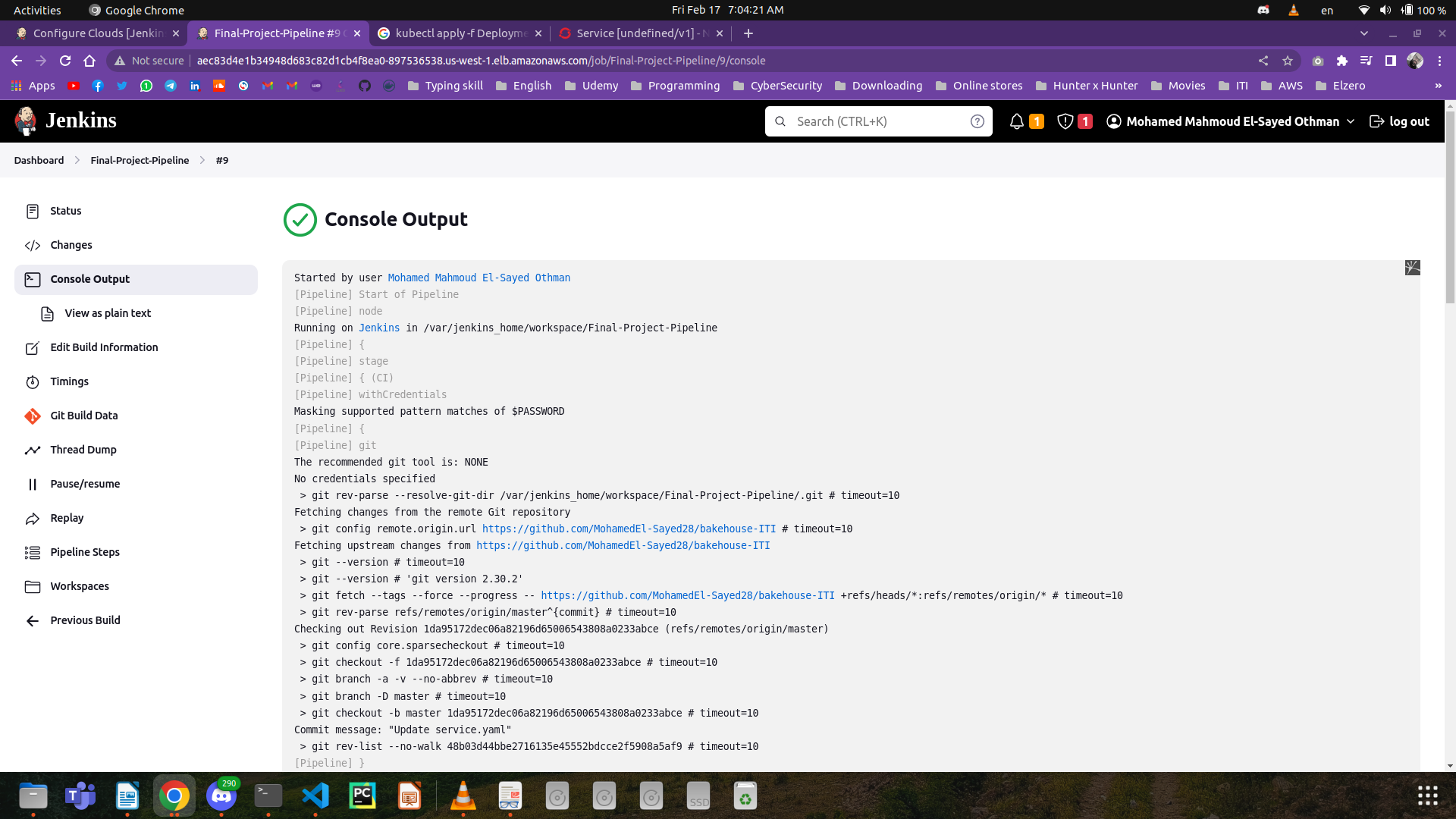The height and width of the screenshot is (819, 1456).
Task: Expand the bookmarks overflow chevron
Action: (1439, 86)
